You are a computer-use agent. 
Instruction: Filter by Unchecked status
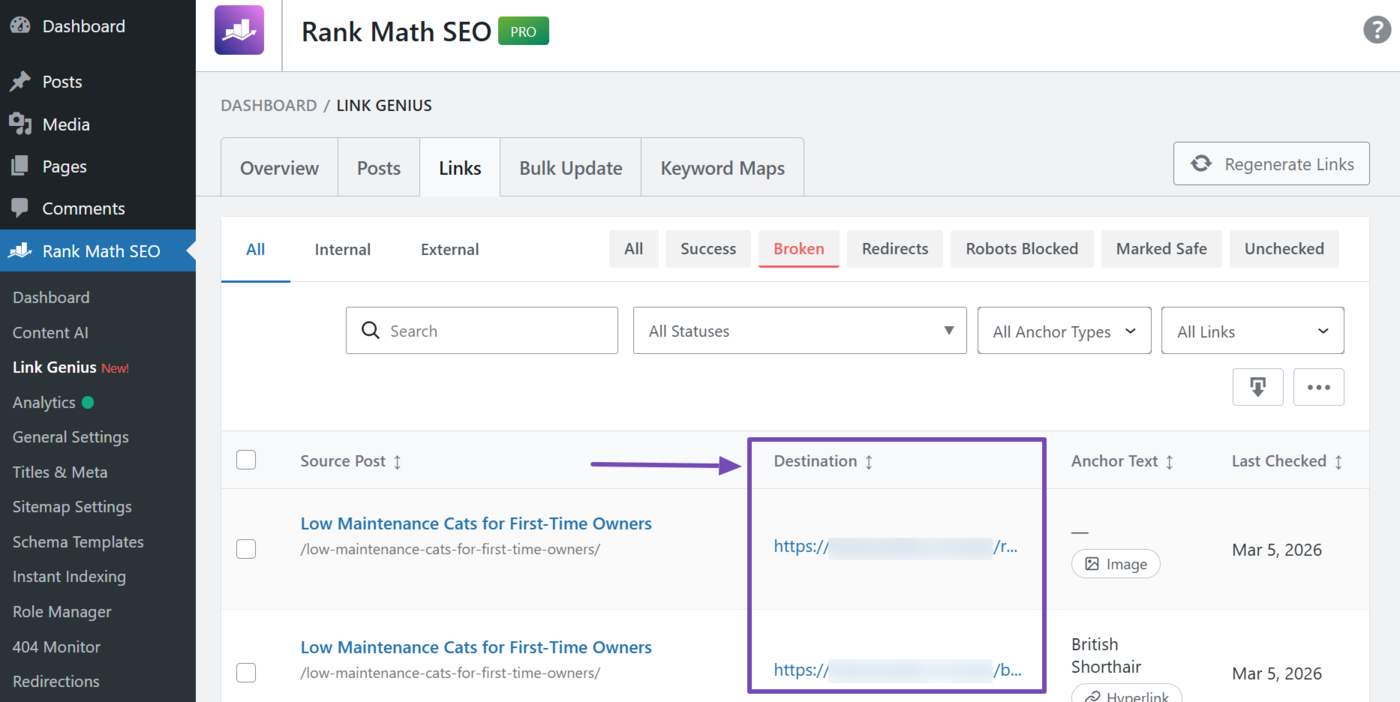(1284, 249)
